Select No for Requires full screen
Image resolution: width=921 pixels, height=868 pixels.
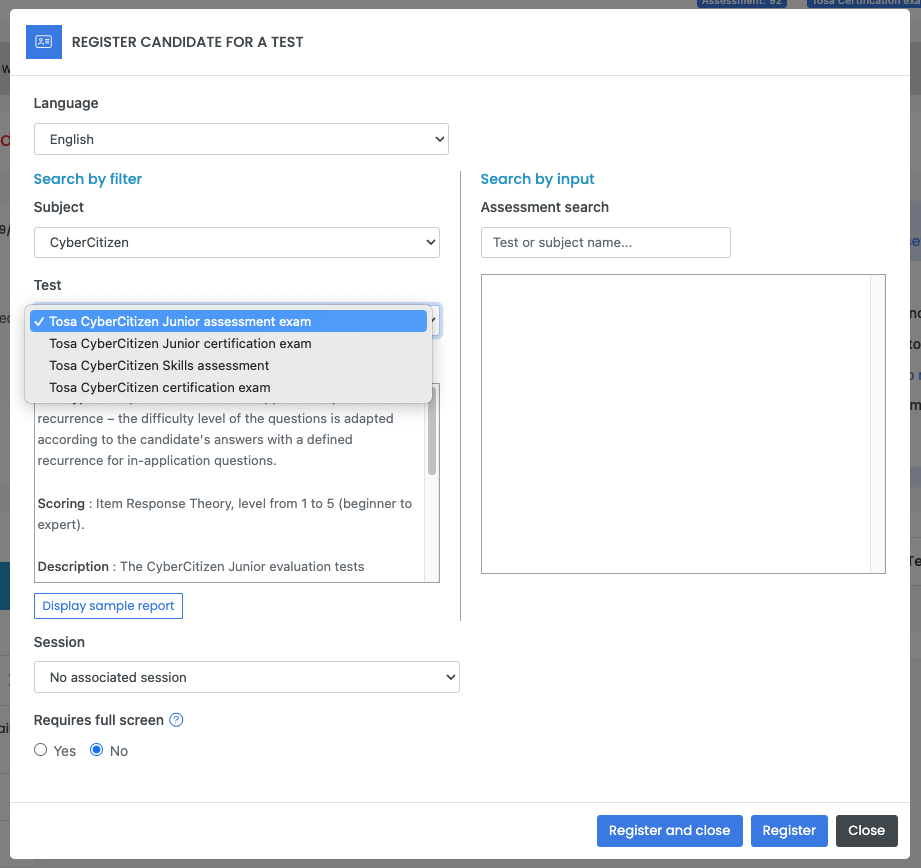(x=96, y=750)
